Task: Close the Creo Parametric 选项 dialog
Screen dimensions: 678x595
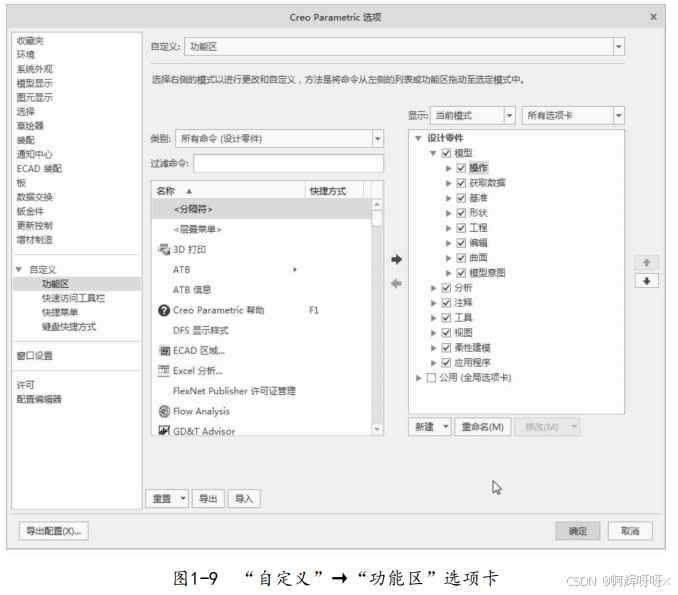Action: tap(653, 17)
